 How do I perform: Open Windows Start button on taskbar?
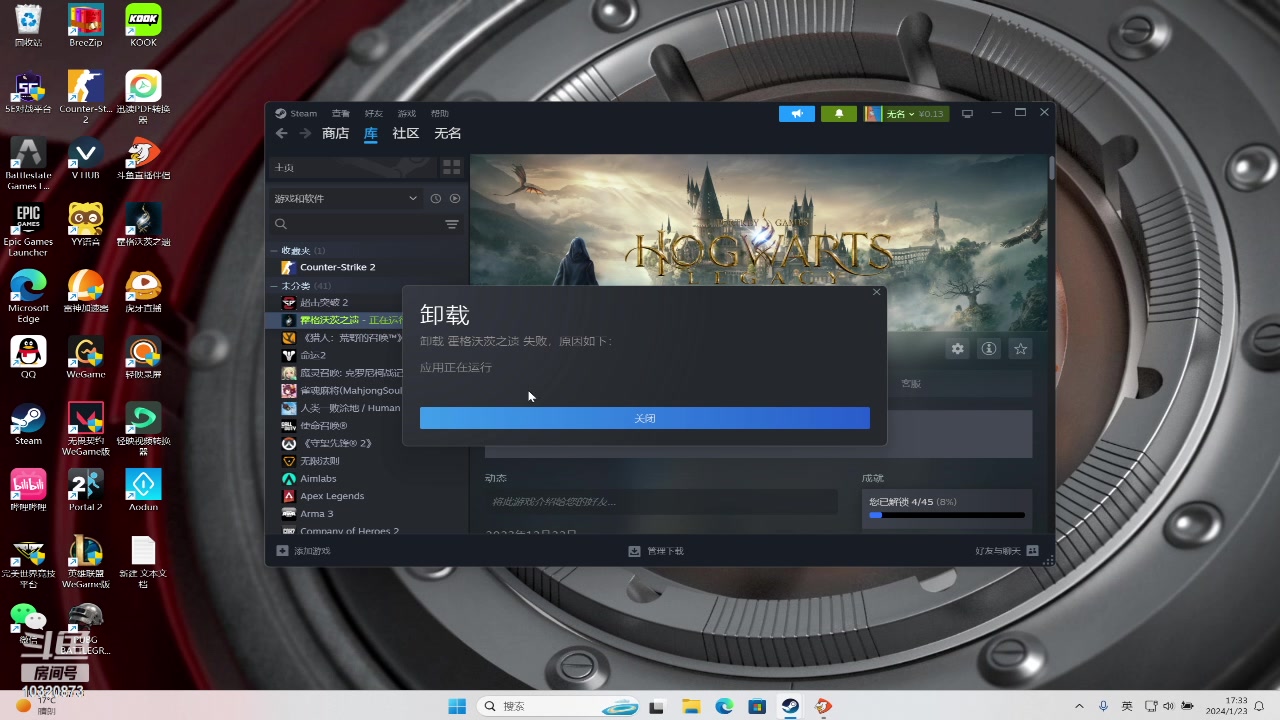point(457,706)
